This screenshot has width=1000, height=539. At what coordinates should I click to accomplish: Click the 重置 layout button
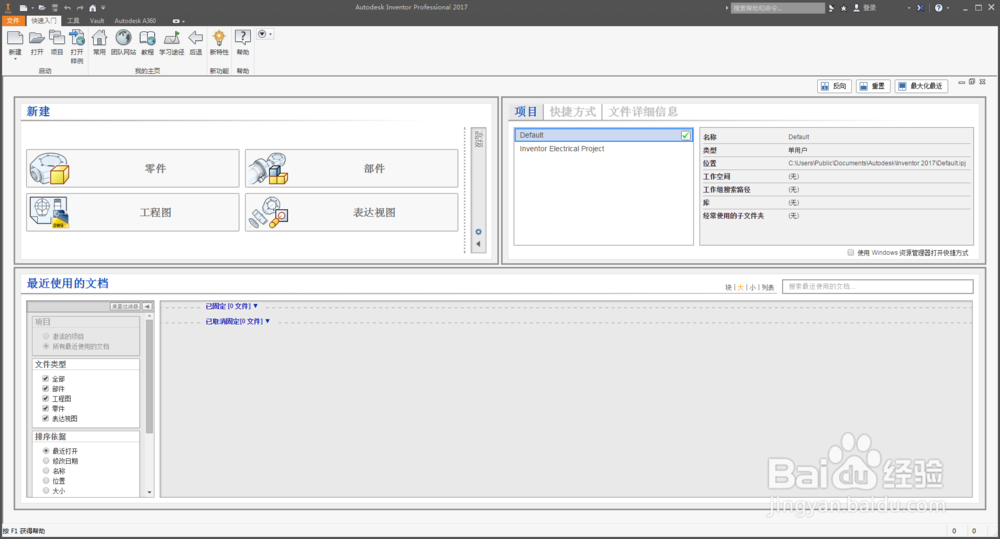[872, 85]
